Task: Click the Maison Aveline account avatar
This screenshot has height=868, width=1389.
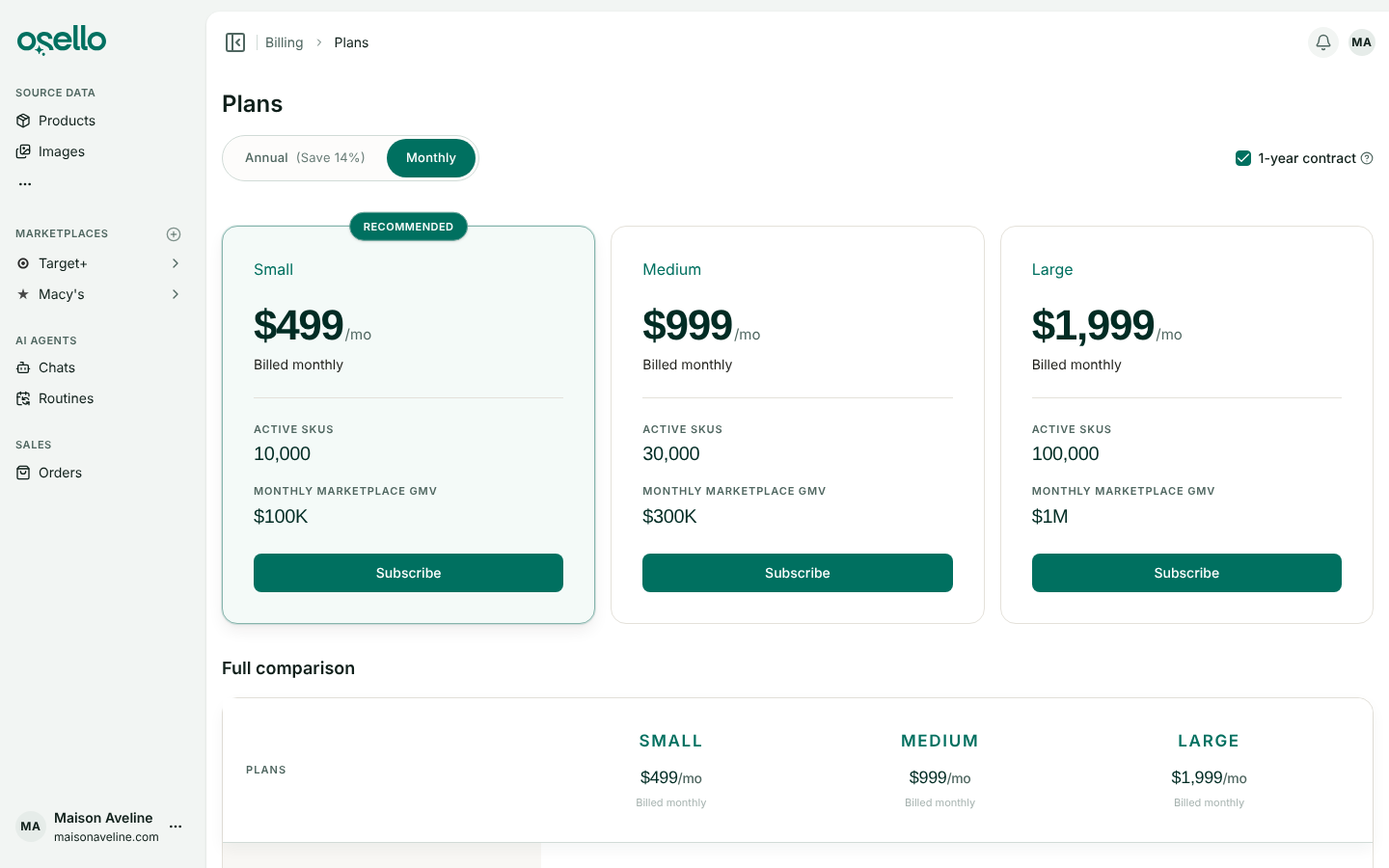Action: [x=31, y=827]
